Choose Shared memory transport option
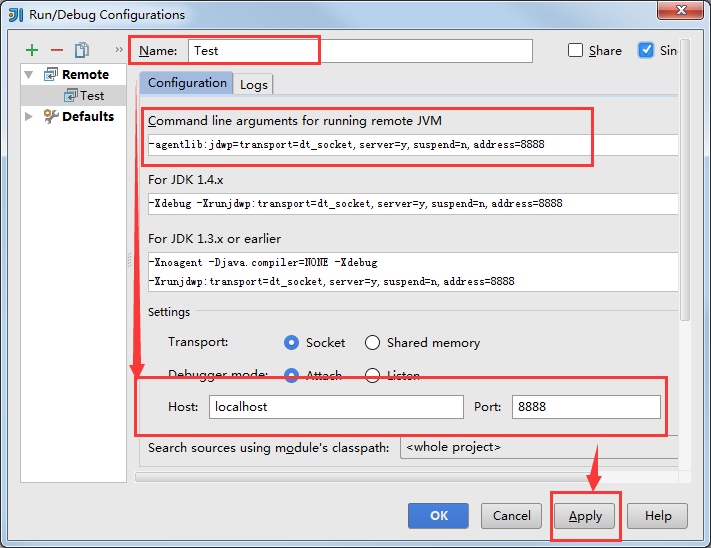This screenshot has width=711, height=548. coord(372,343)
